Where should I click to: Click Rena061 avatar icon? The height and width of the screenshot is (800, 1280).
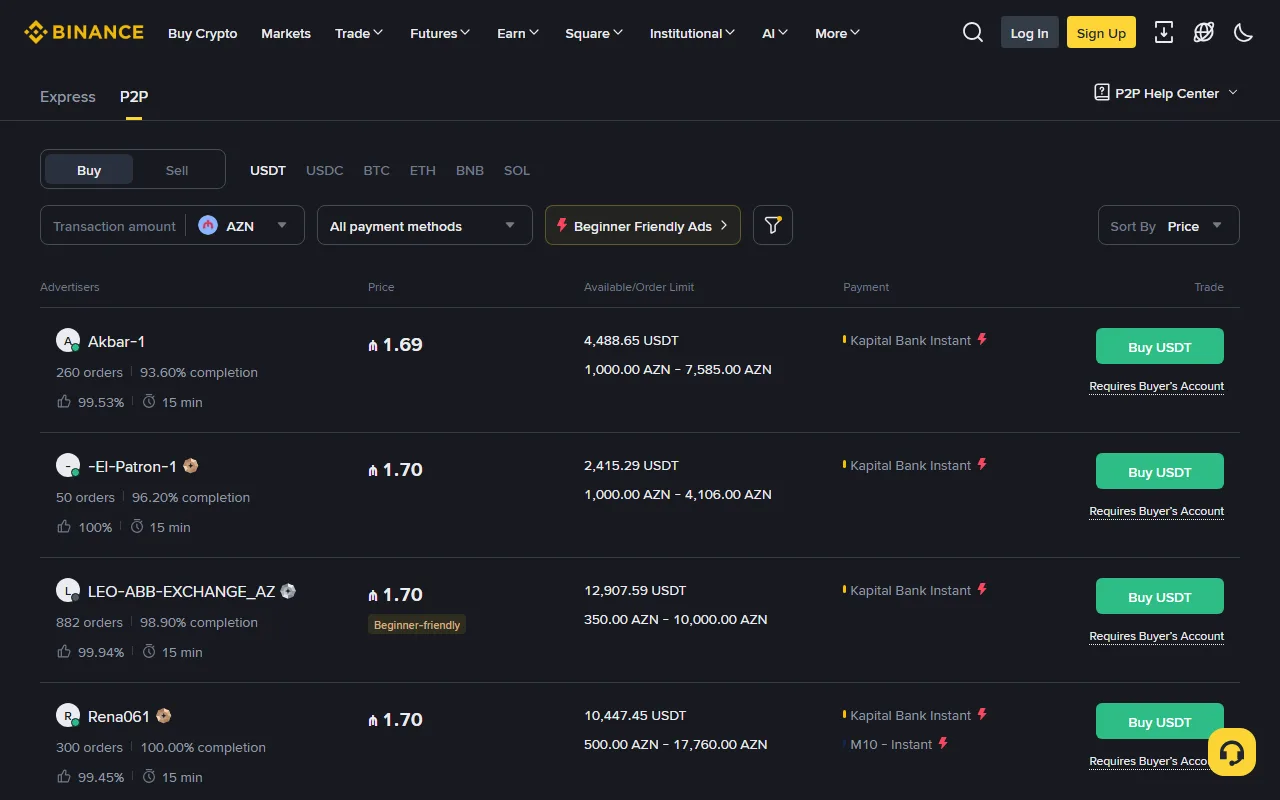click(68, 716)
